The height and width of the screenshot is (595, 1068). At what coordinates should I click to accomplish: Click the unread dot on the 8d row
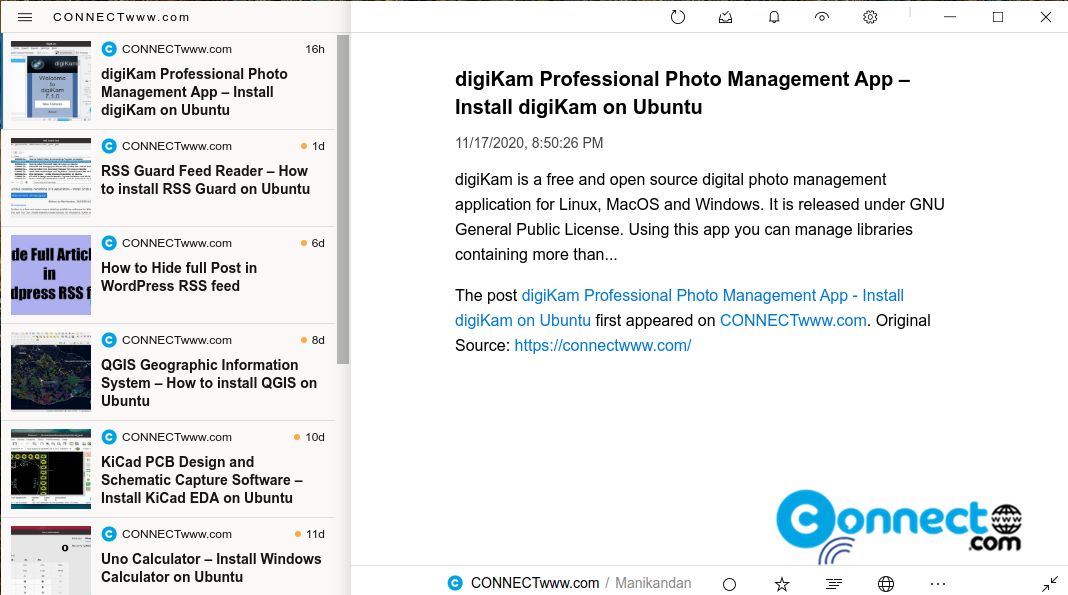click(304, 340)
